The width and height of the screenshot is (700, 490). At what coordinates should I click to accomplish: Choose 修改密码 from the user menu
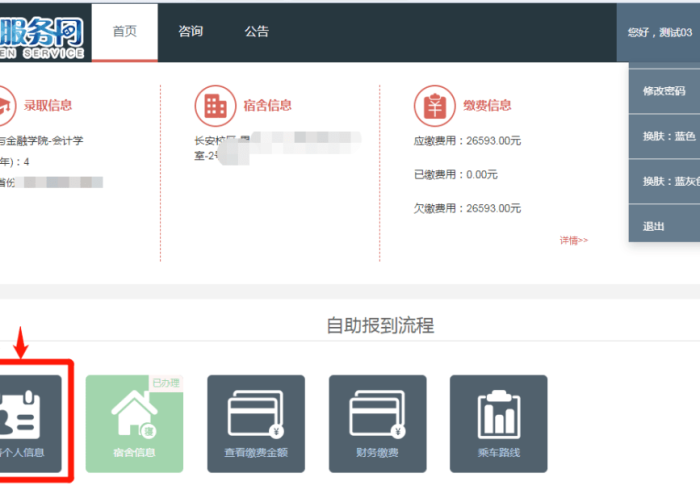click(664, 91)
